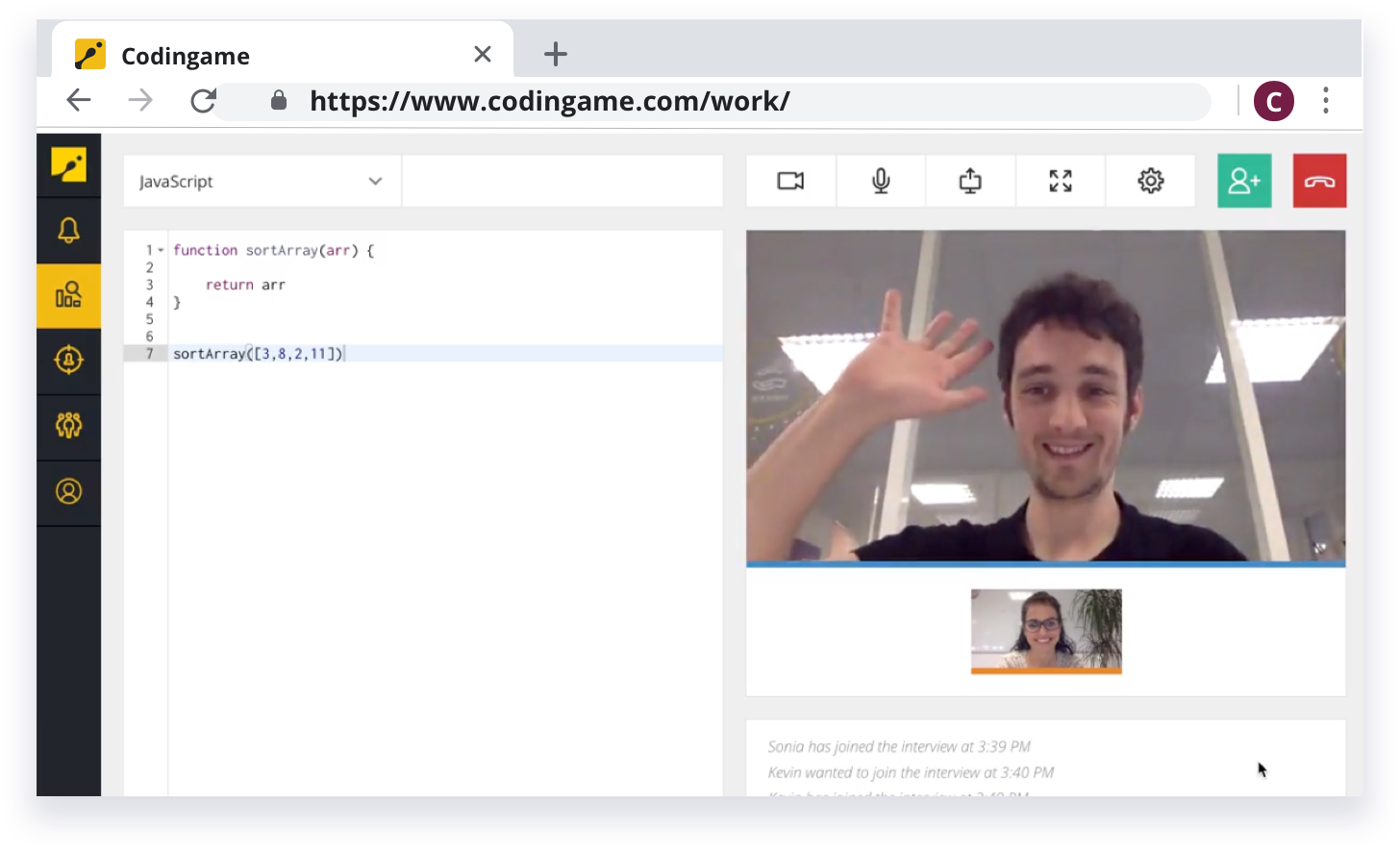This screenshot has height=852, width=1400.
Task: Open notifications bell in sidebar
Action: pos(68,230)
